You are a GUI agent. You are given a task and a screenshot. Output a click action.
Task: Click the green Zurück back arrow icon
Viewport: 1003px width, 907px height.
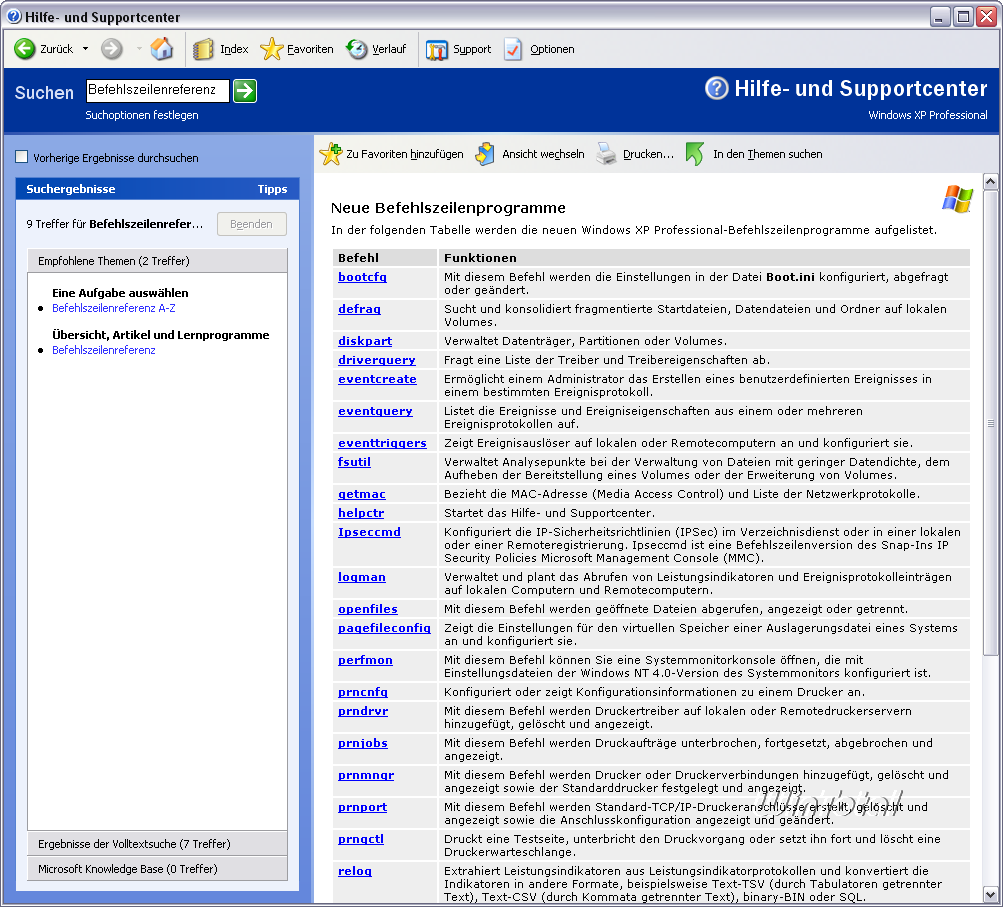24,49
